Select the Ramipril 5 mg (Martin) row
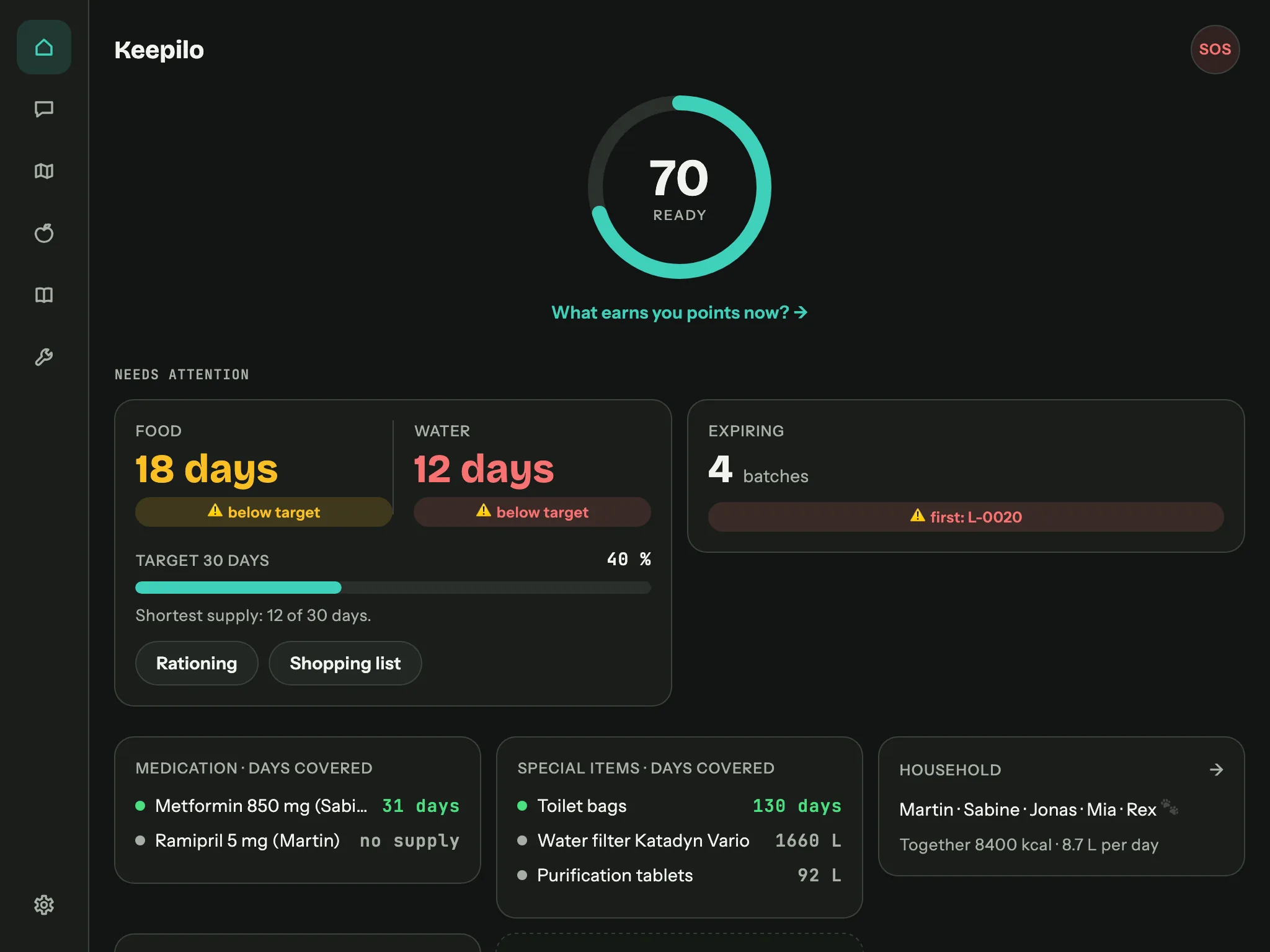This screenshot has height=952, width=1270. (298, 840)
